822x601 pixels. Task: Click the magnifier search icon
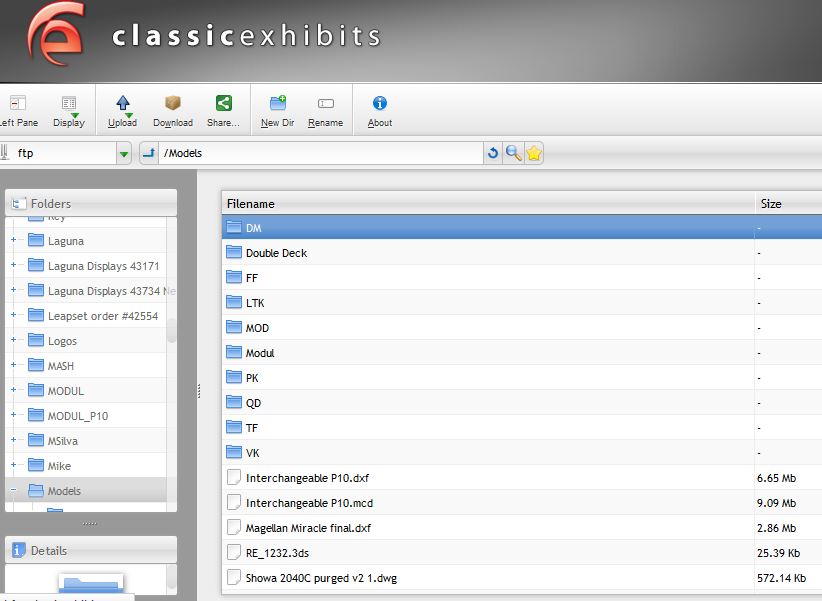pyautogui.click(x=513, y=153)
